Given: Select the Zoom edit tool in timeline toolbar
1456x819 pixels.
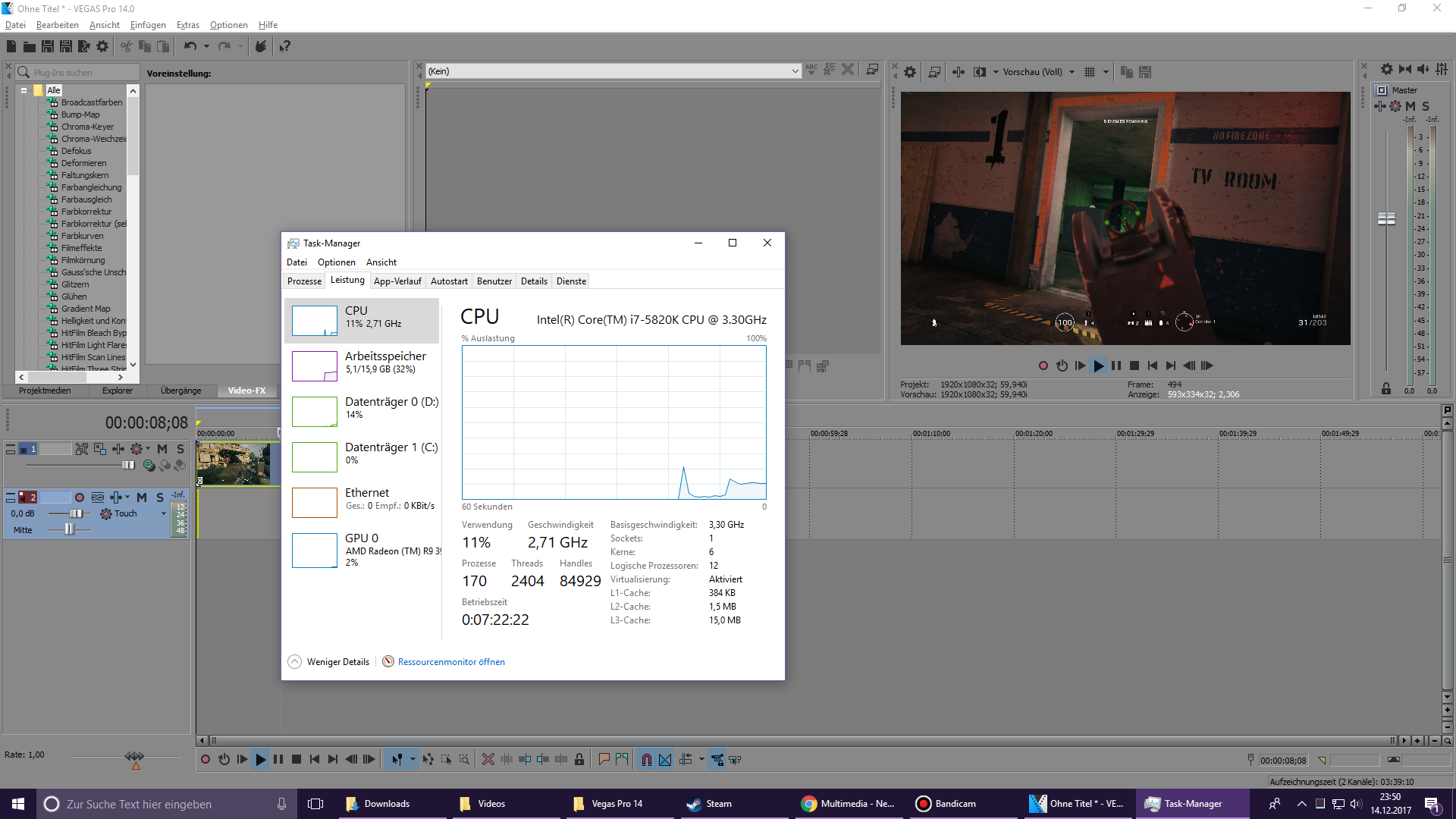Looking at the screenshot, I should [x=464, y=760].
